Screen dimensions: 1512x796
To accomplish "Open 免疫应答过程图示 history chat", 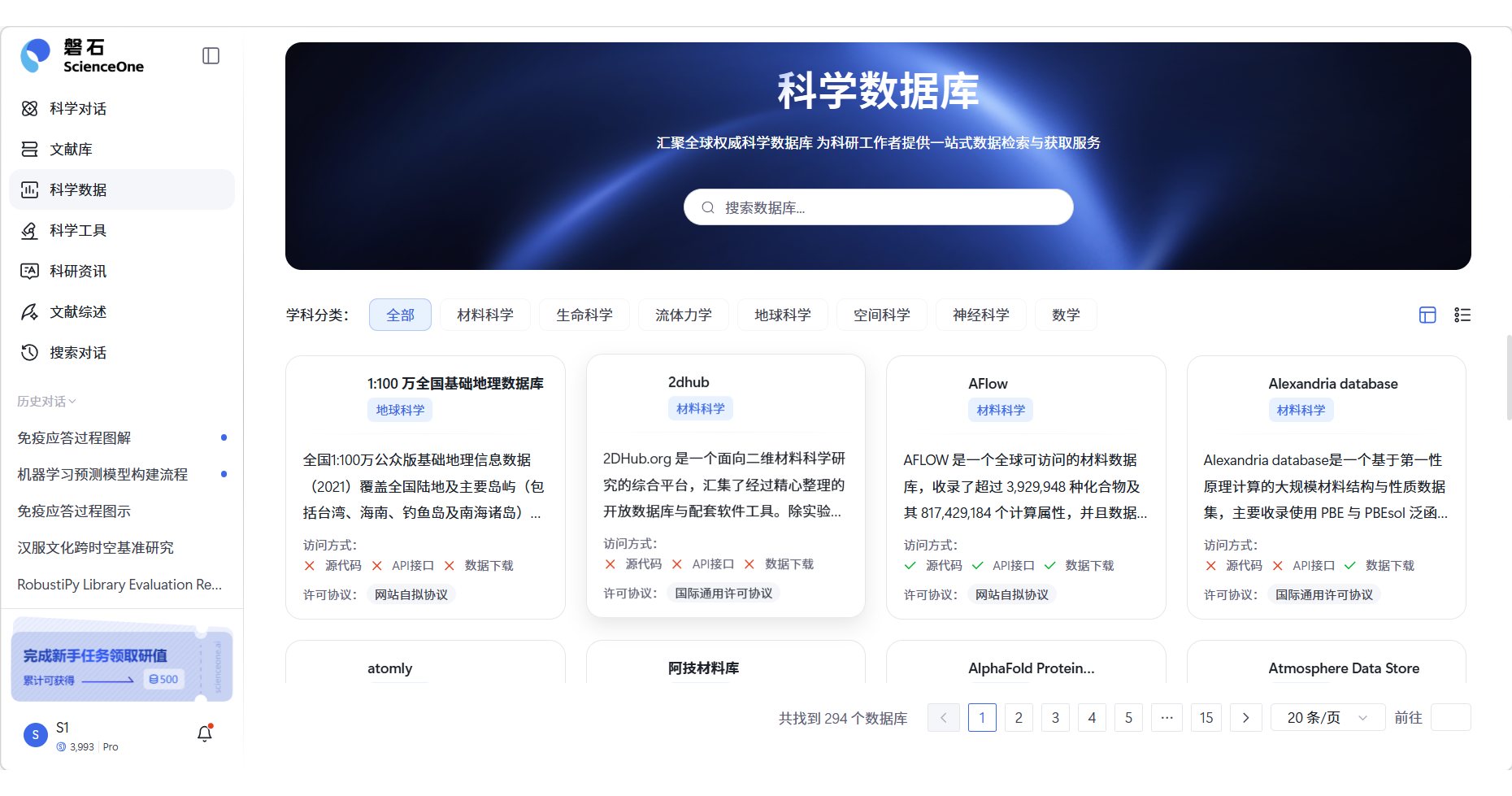I will tap(122, 511).
